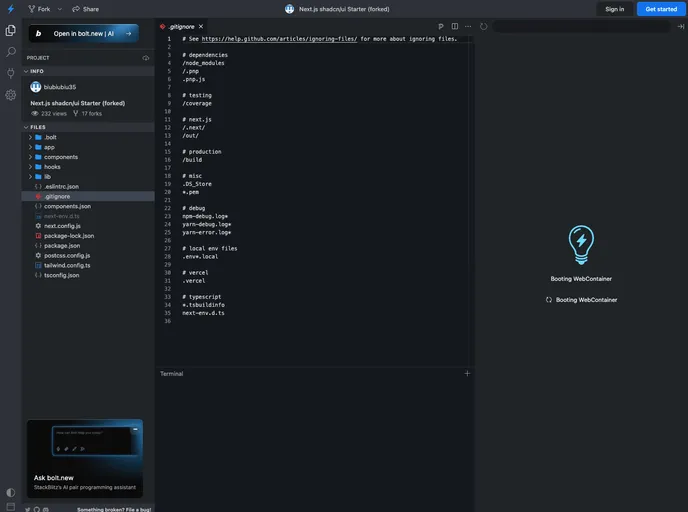
Task: Open next.config.js file
Action: [x=88, y=226]
